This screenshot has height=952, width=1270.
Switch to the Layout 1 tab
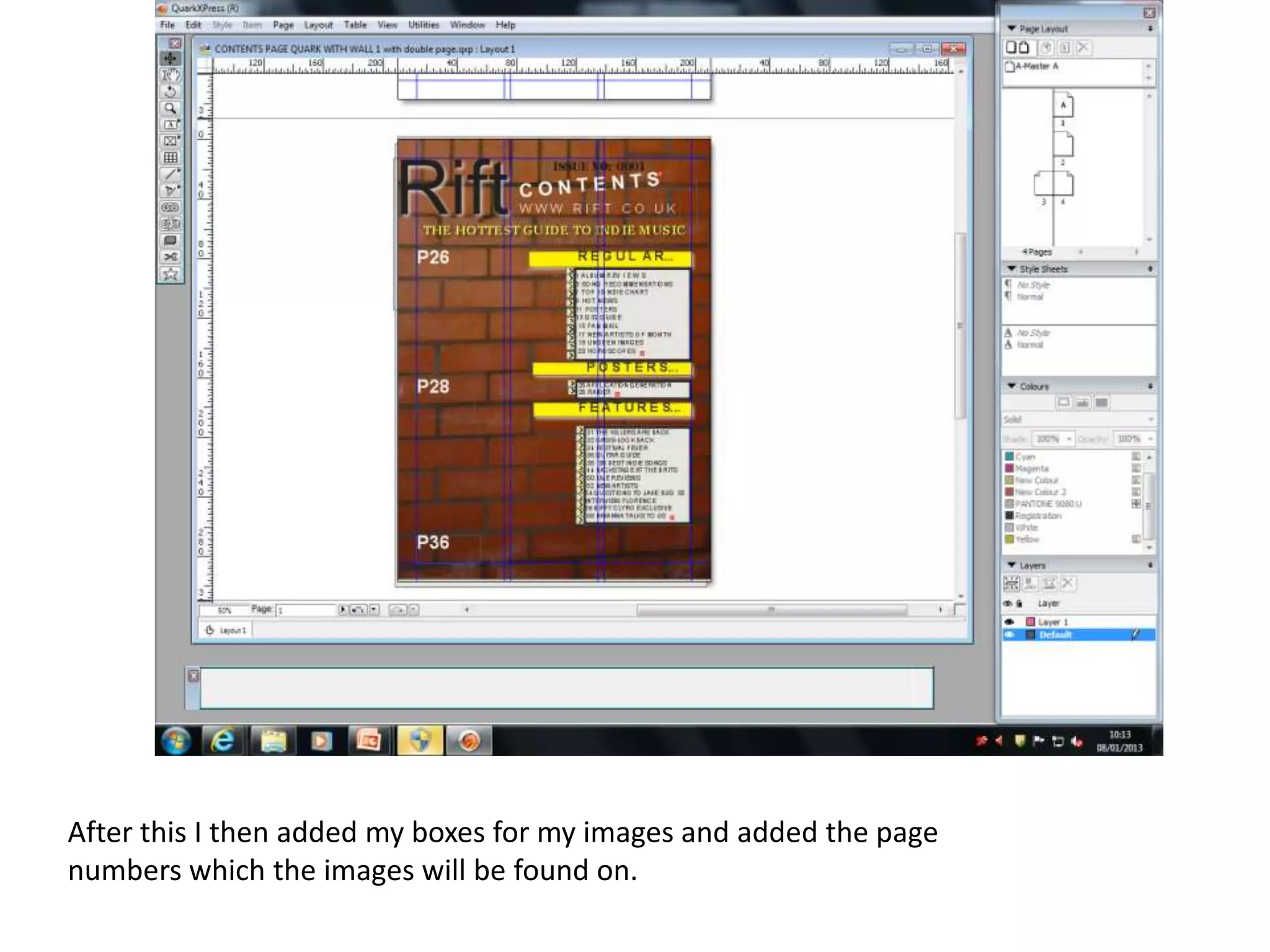click(x=227, y=630)
